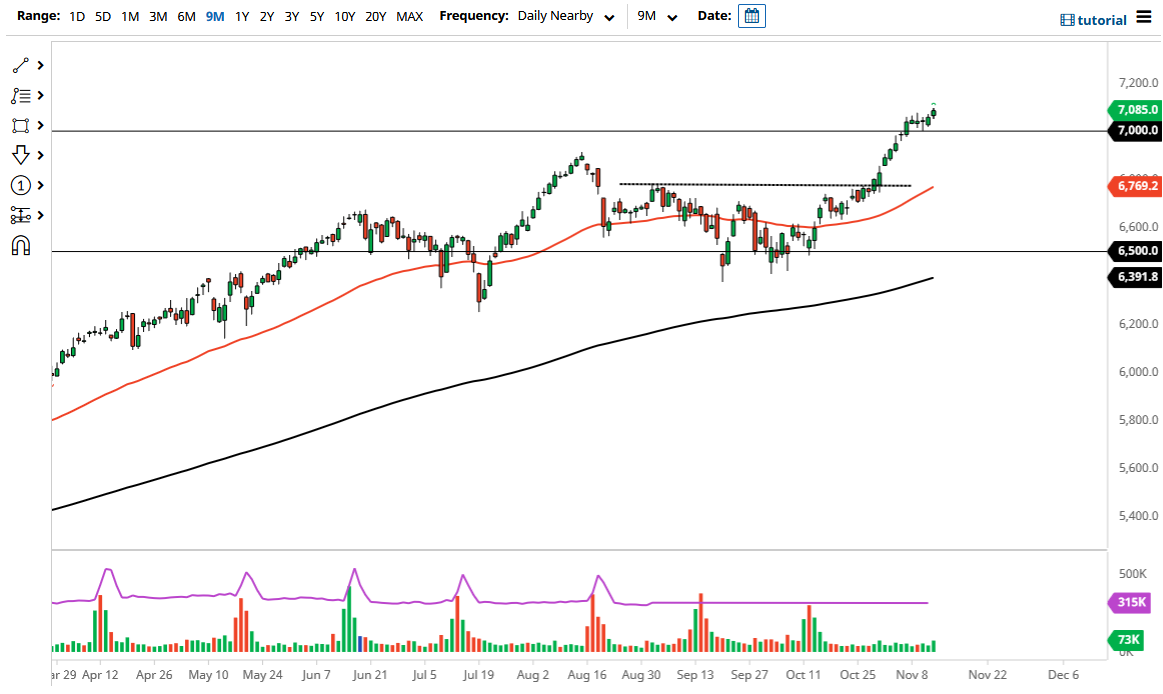Set range to 1Y

242,16
